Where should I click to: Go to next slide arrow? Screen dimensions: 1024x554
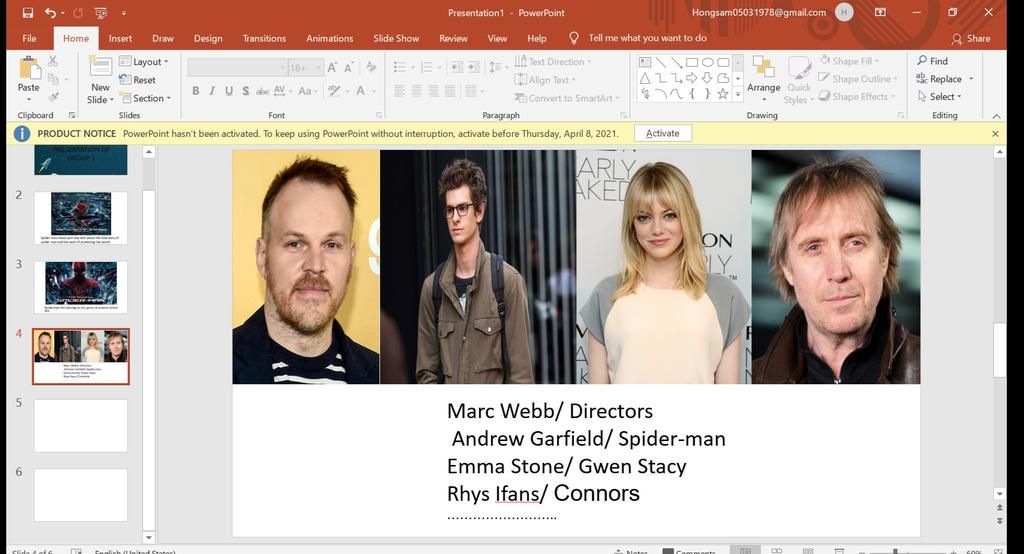(999, 521)
